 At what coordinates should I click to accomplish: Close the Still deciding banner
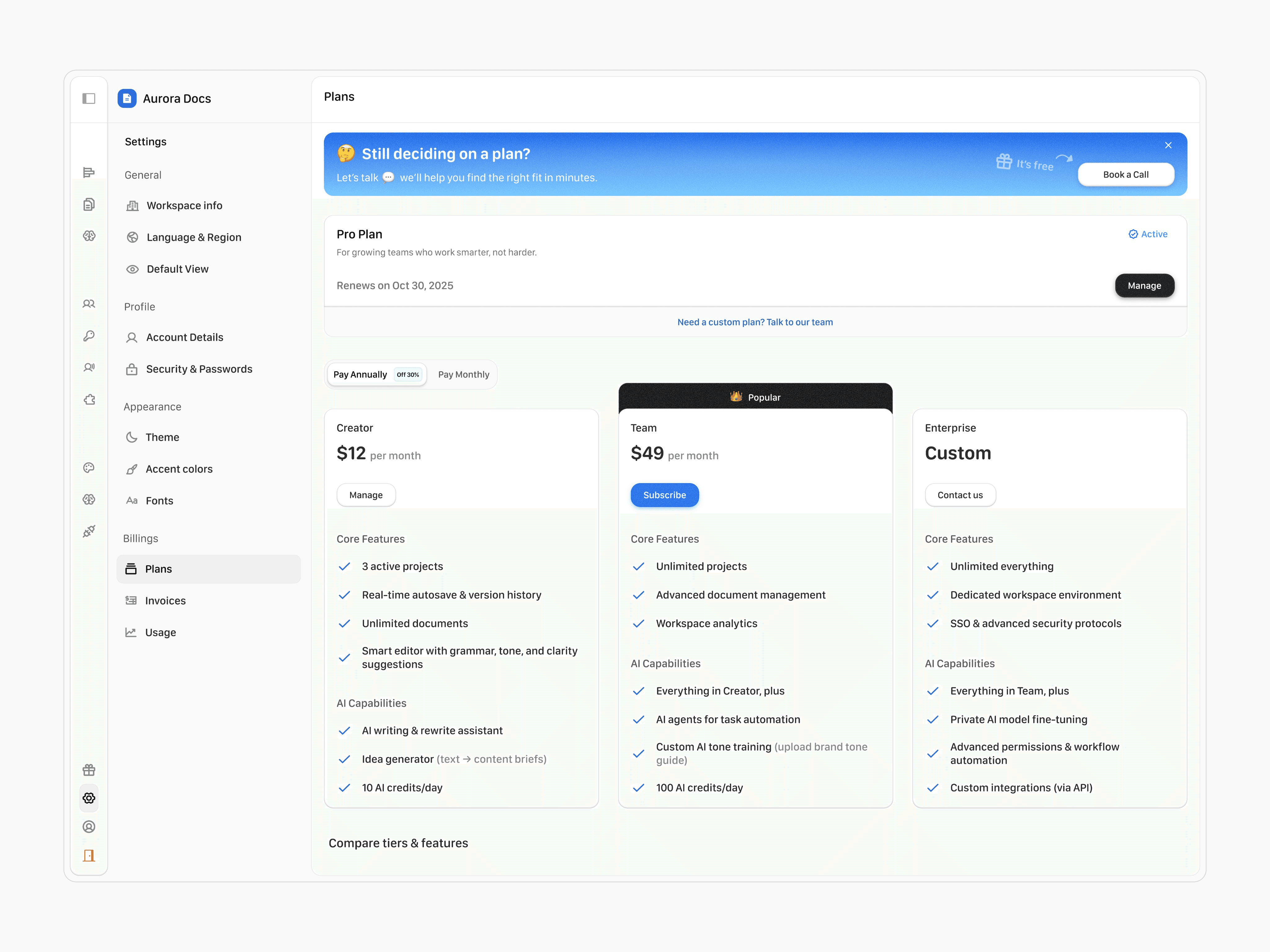click(1168, 145)
